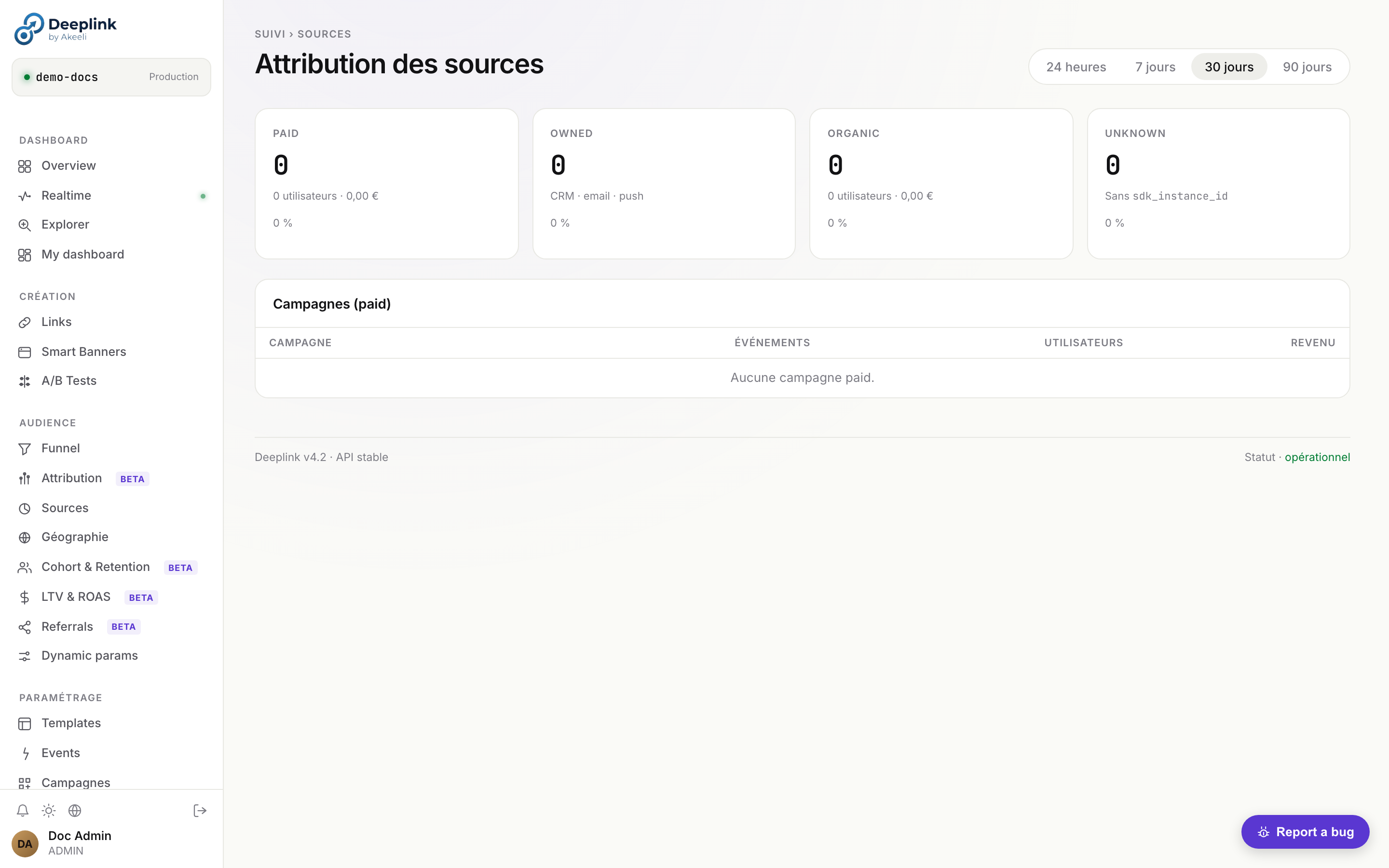Click the LTV & ROAS dollar icon
Screen dimensions: 1389x868
pos(24,597)
